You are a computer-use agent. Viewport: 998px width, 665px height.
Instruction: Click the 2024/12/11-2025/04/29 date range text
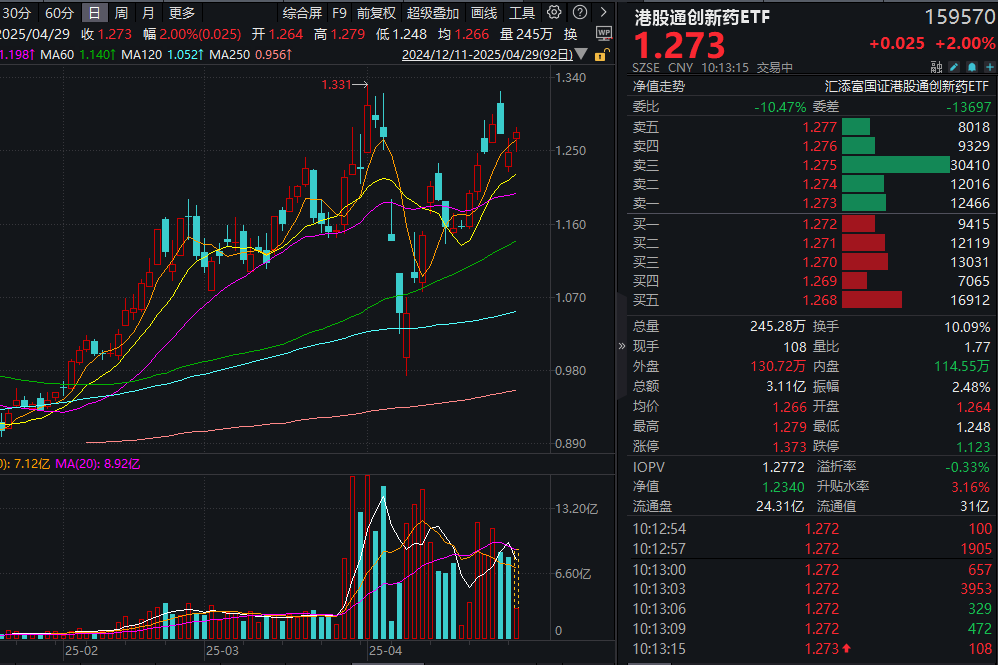[487, 55]
